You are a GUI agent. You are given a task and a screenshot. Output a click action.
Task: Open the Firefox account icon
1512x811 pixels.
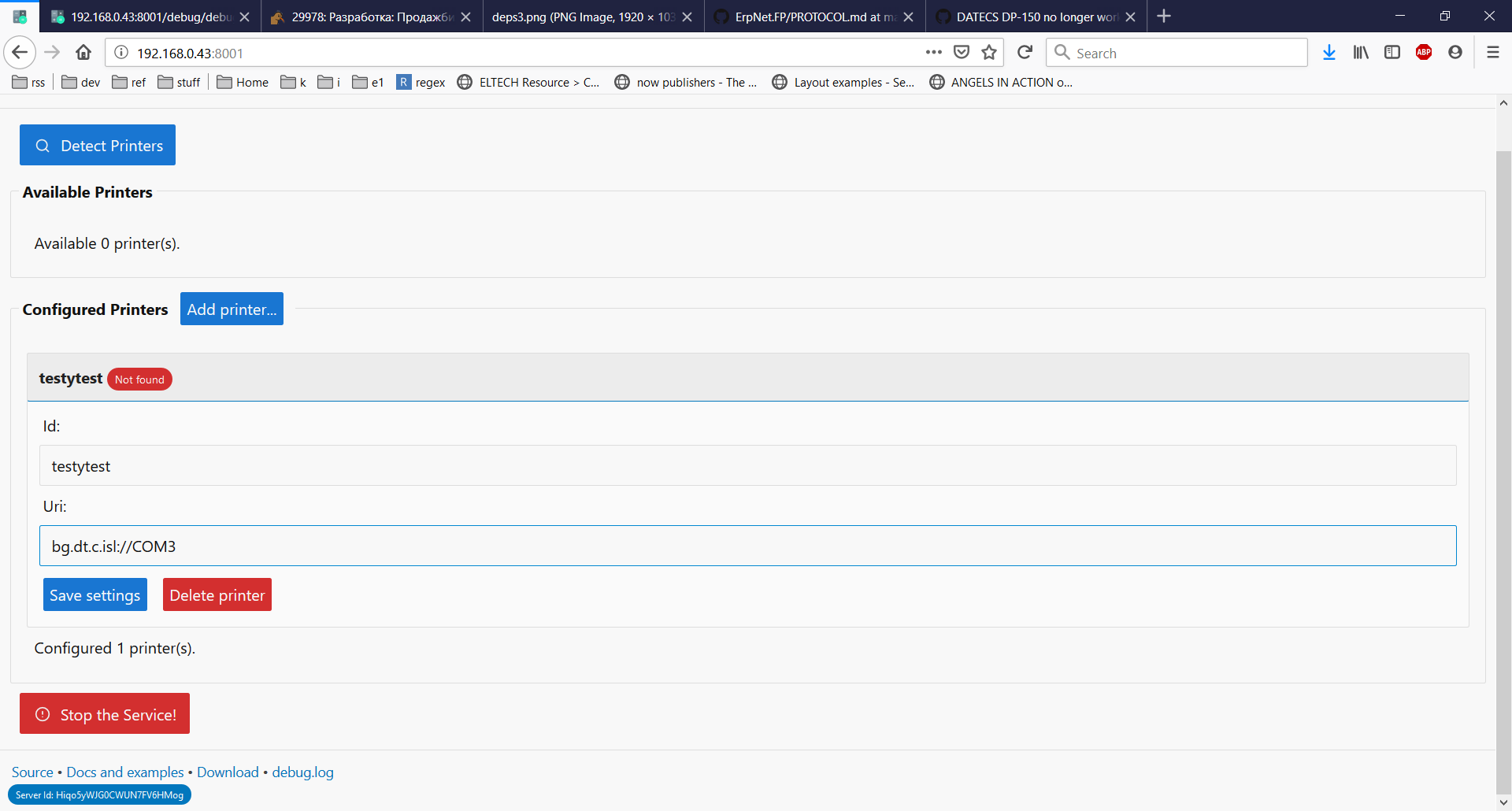pos(1455,52)
